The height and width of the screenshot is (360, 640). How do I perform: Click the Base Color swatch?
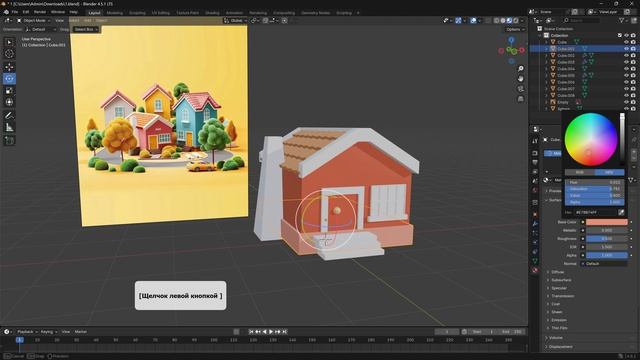(607, 222)
